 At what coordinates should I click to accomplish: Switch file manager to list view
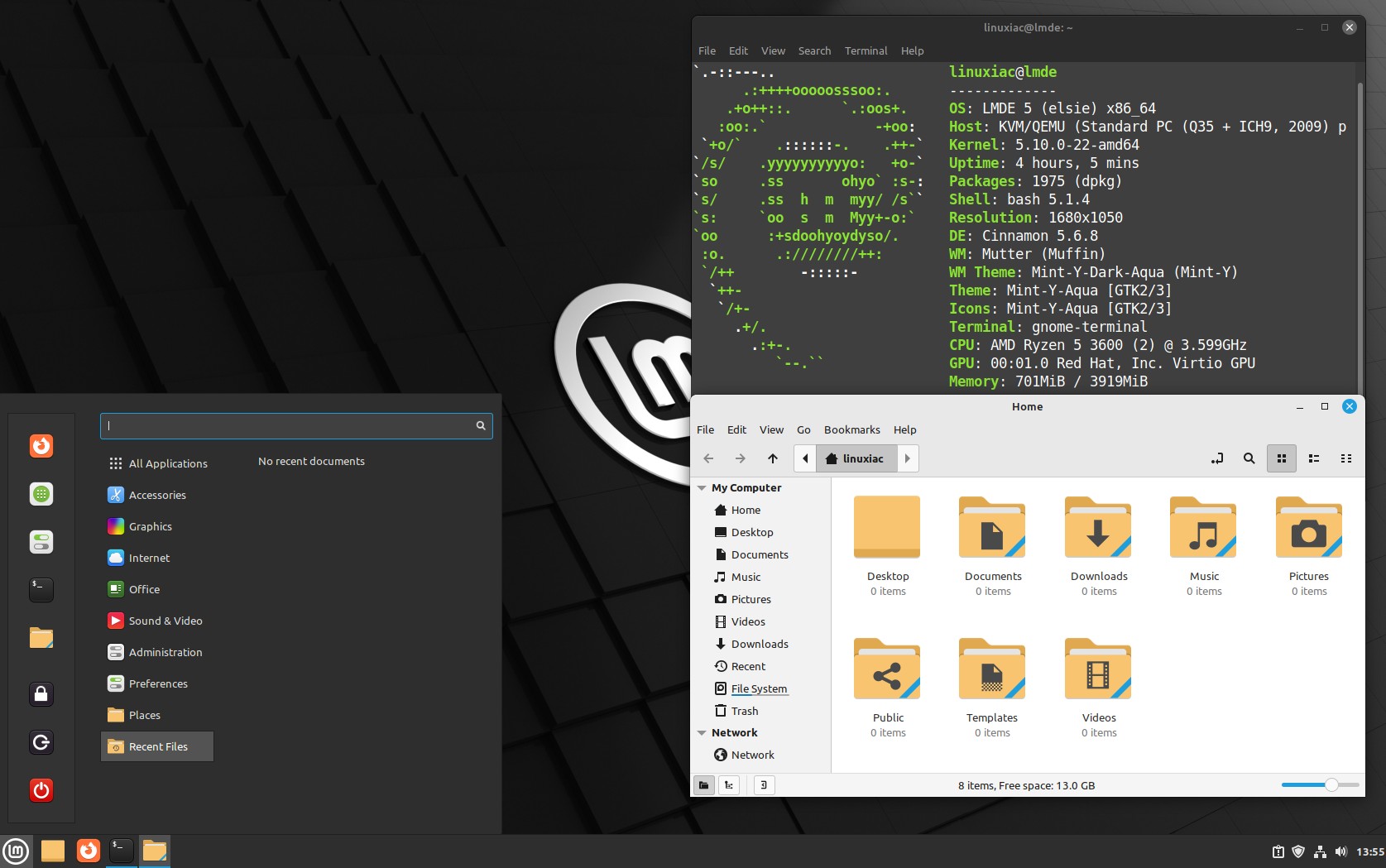tap(1314, 458)
